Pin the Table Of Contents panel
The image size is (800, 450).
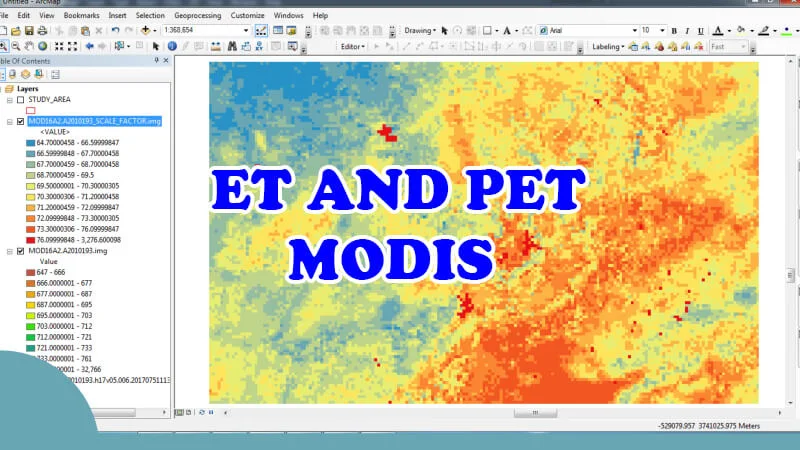(157, 60)
